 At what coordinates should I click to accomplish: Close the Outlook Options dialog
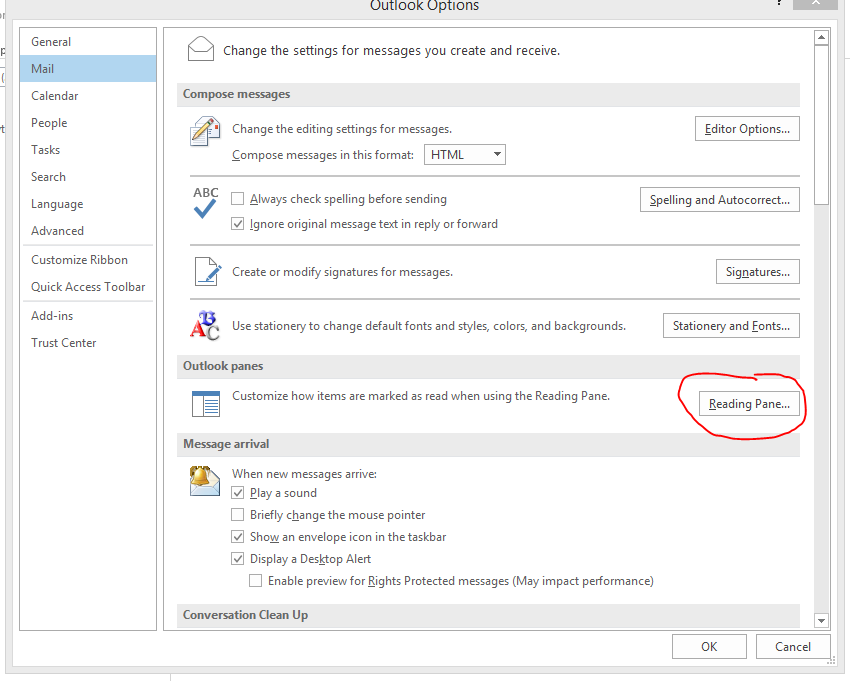point(815,3)
